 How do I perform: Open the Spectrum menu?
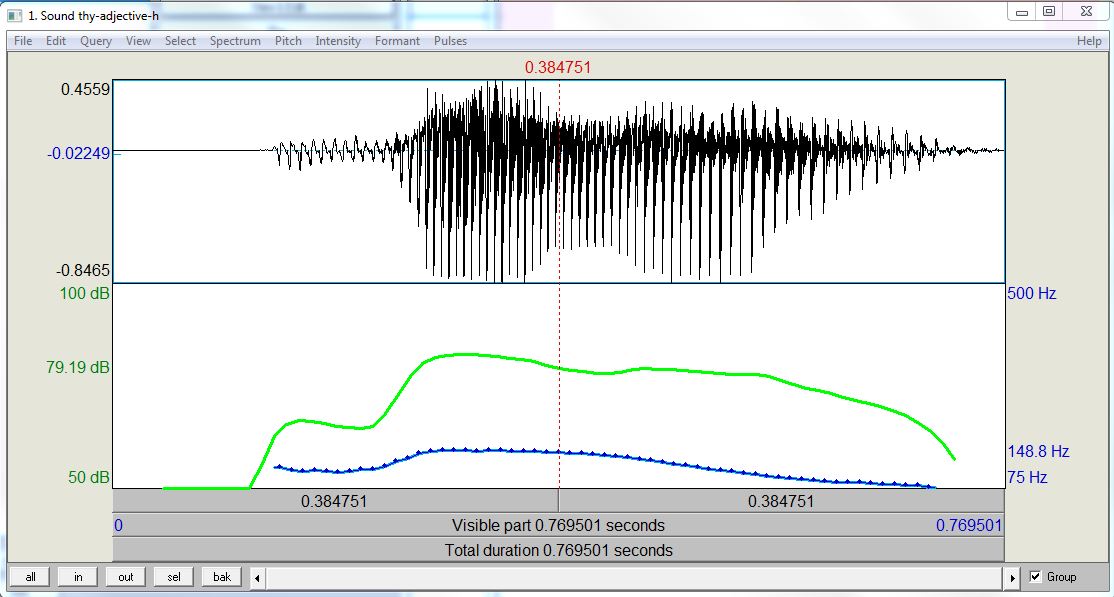[235, 41]
